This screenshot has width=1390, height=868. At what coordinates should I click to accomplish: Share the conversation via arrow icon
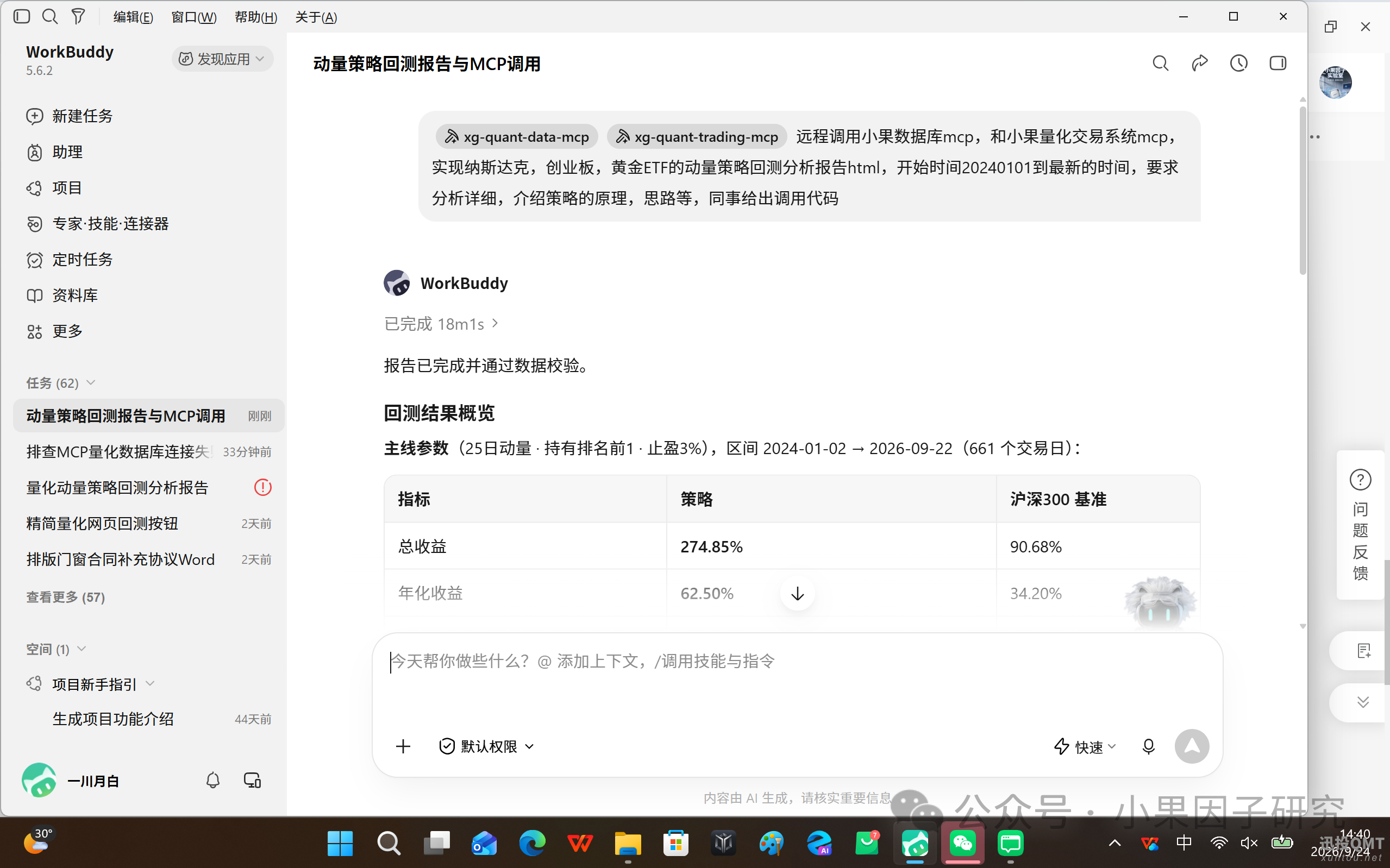1199,63
